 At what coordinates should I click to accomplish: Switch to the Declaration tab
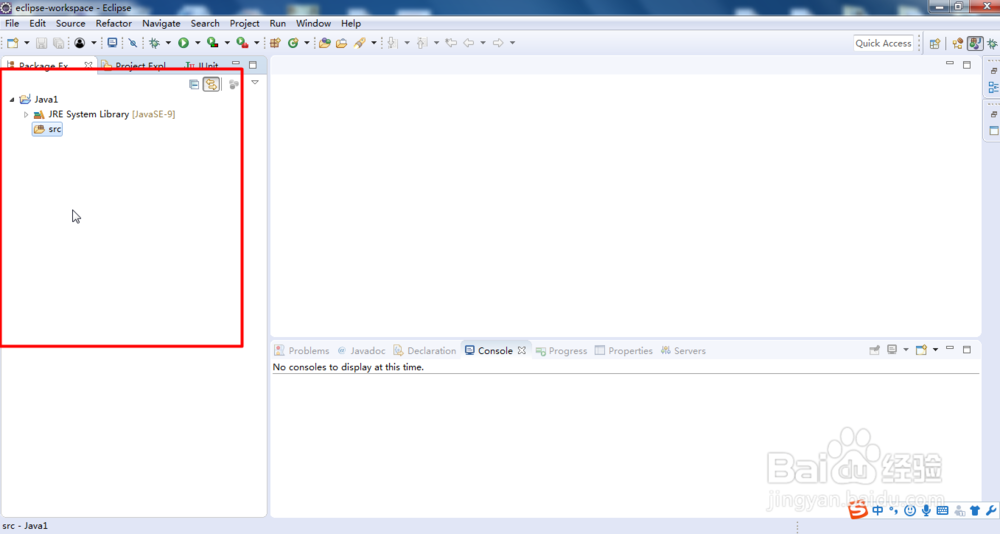425,351
